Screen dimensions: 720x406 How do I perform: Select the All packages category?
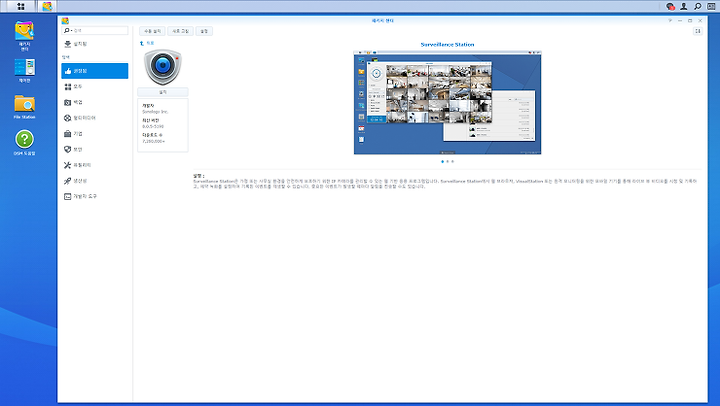[x=95, y=86]
